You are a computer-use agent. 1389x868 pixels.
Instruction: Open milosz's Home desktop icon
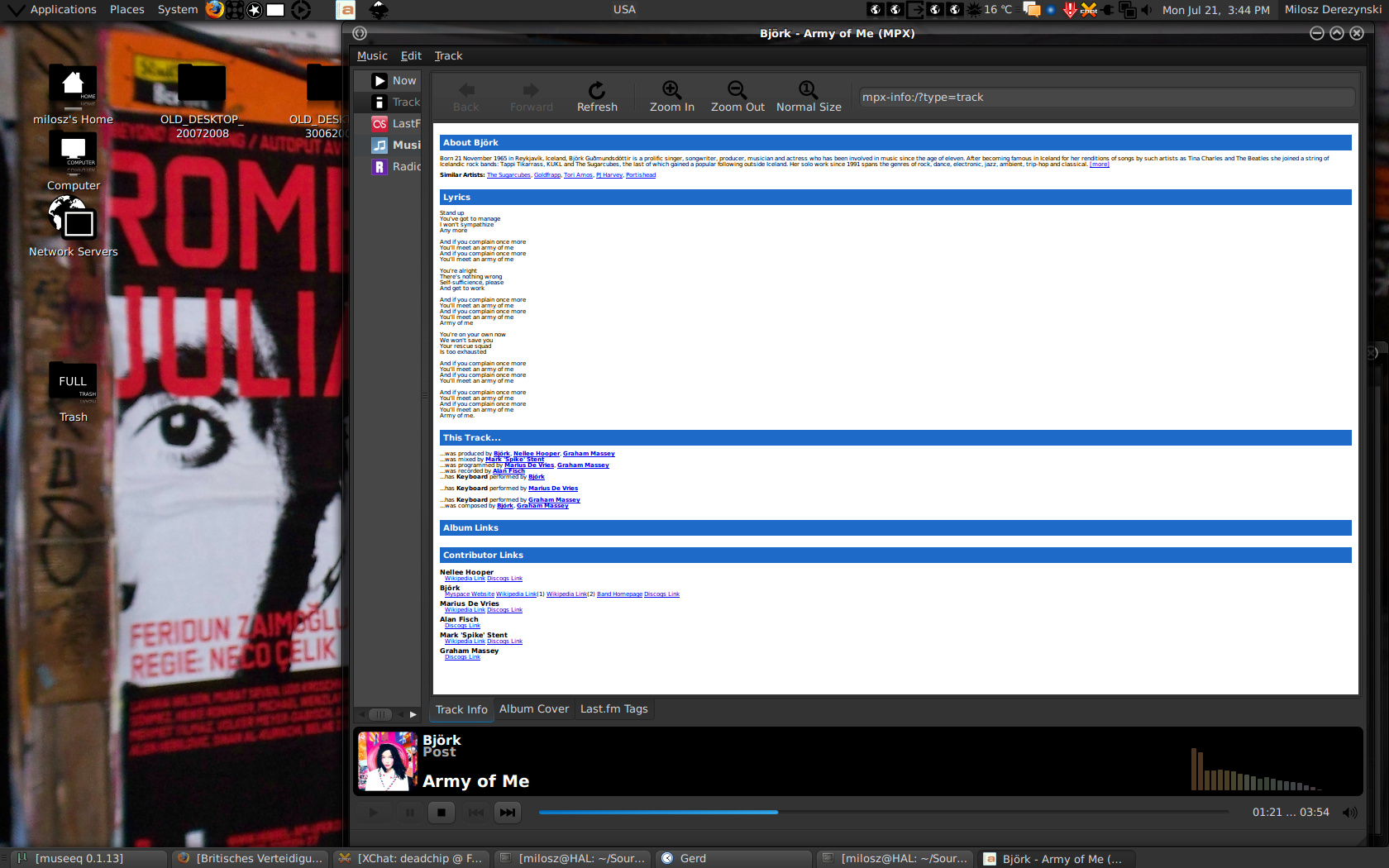pos(73,95)
